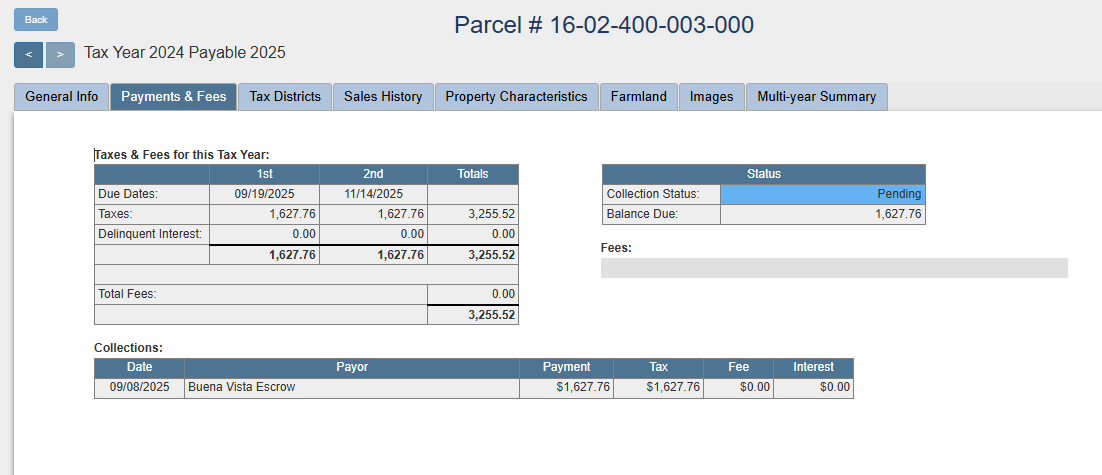Switch to the Farmland tab
Viewport: 1102px width, 475px height.
coord(639,97)
